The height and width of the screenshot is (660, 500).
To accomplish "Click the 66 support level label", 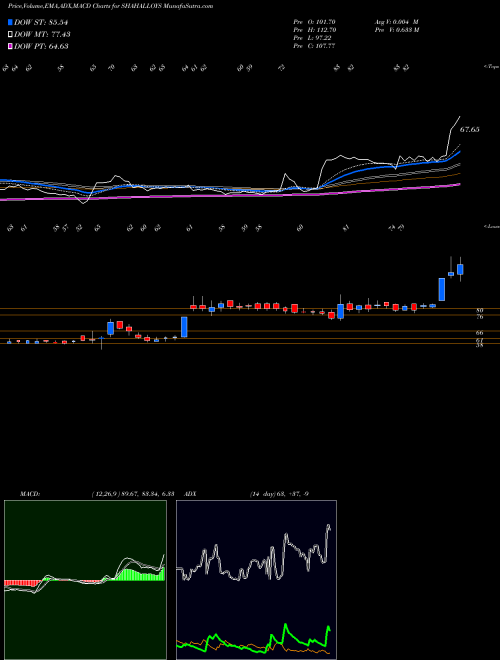I will click(480, 333).
